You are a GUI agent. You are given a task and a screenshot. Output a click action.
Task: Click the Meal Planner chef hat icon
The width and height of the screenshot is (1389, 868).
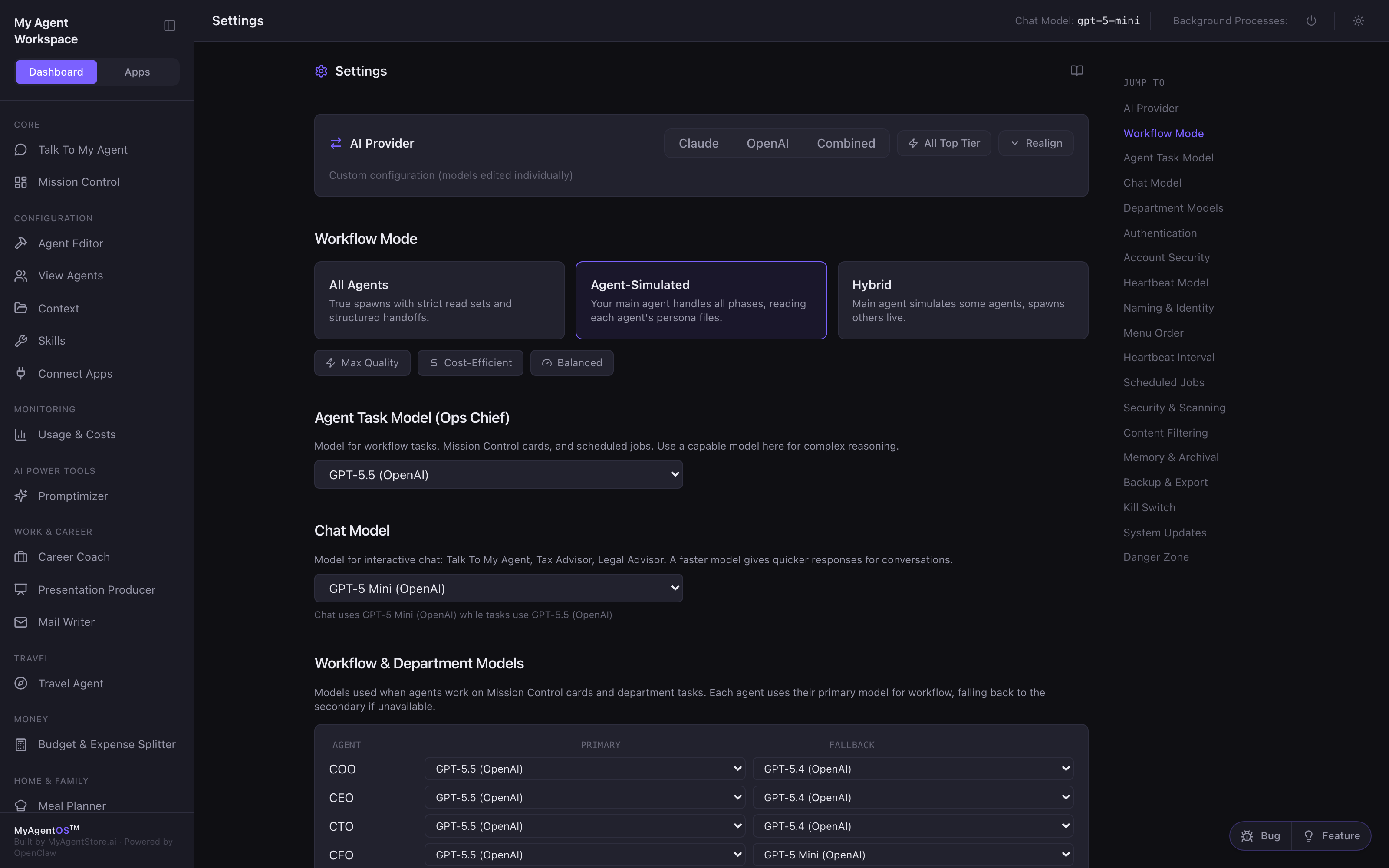(x=21, y=806)
